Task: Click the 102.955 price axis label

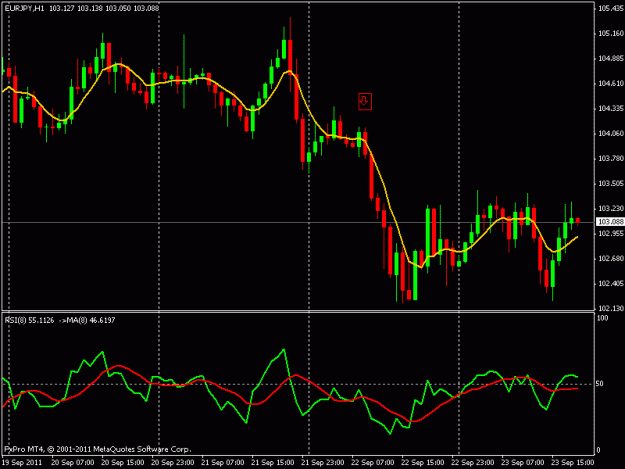Action: [x=611, y=234]
